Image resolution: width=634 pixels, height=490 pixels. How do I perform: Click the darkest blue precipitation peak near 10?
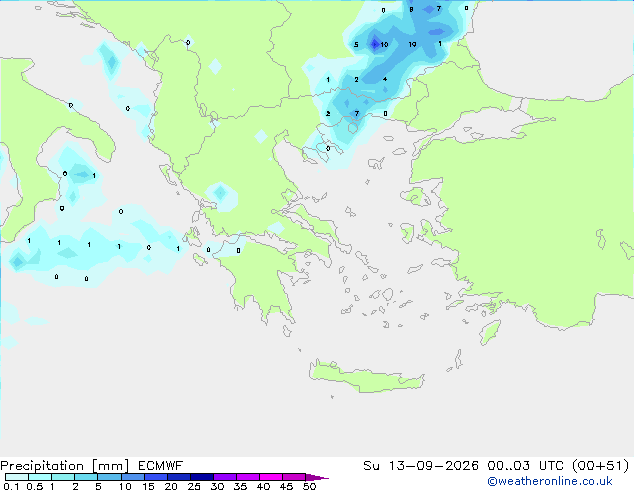(x=375, y=44)
